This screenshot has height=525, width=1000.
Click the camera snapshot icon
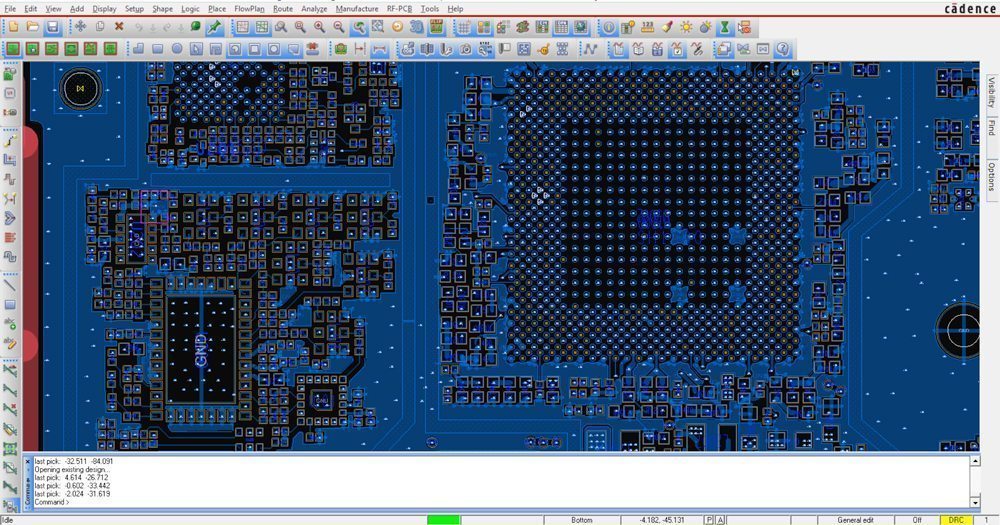466,48
